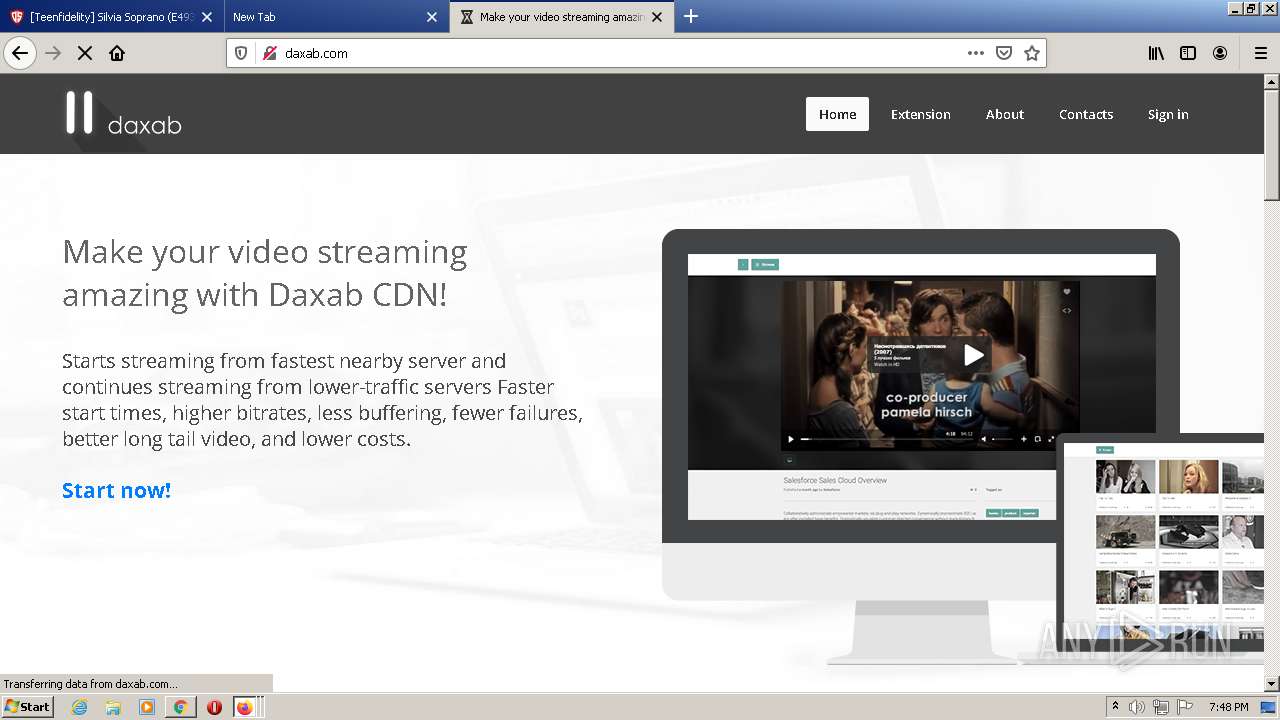Open the browser Home page icon
The image size is (1280, 720).
(x=117, y=53)
